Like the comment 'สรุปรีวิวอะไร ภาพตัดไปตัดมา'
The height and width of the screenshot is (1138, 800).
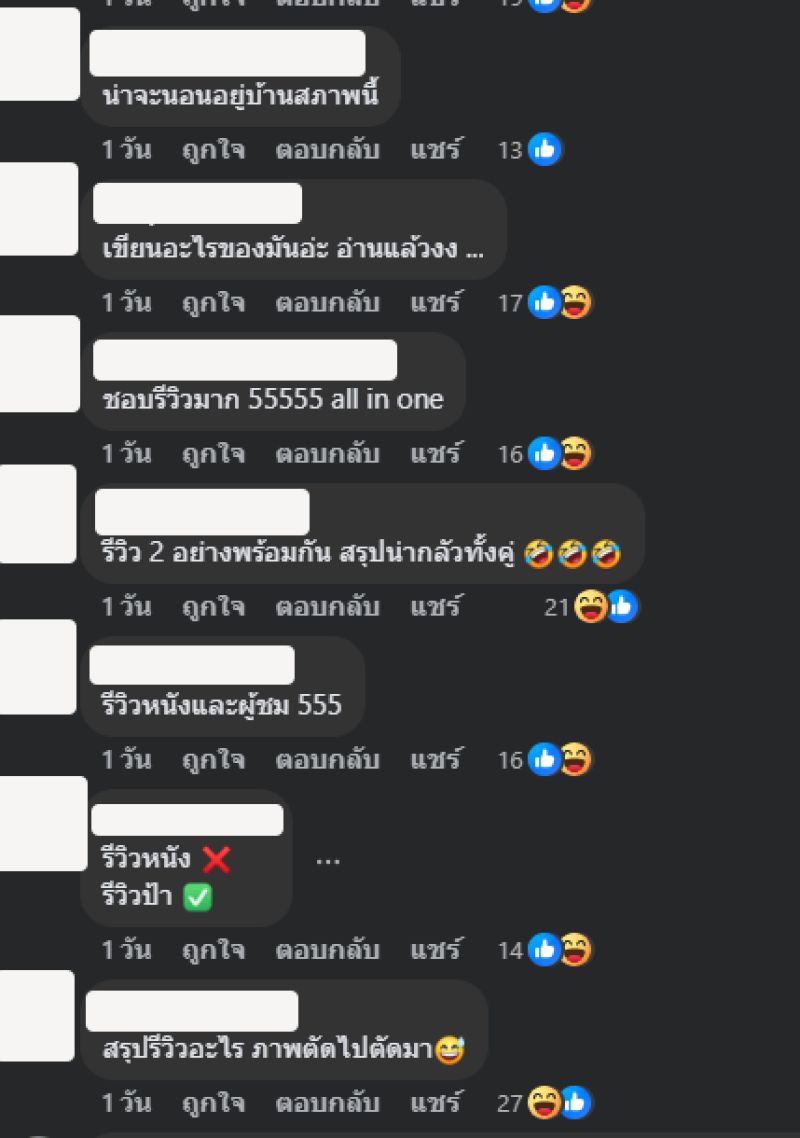(x=213, y=1103)
